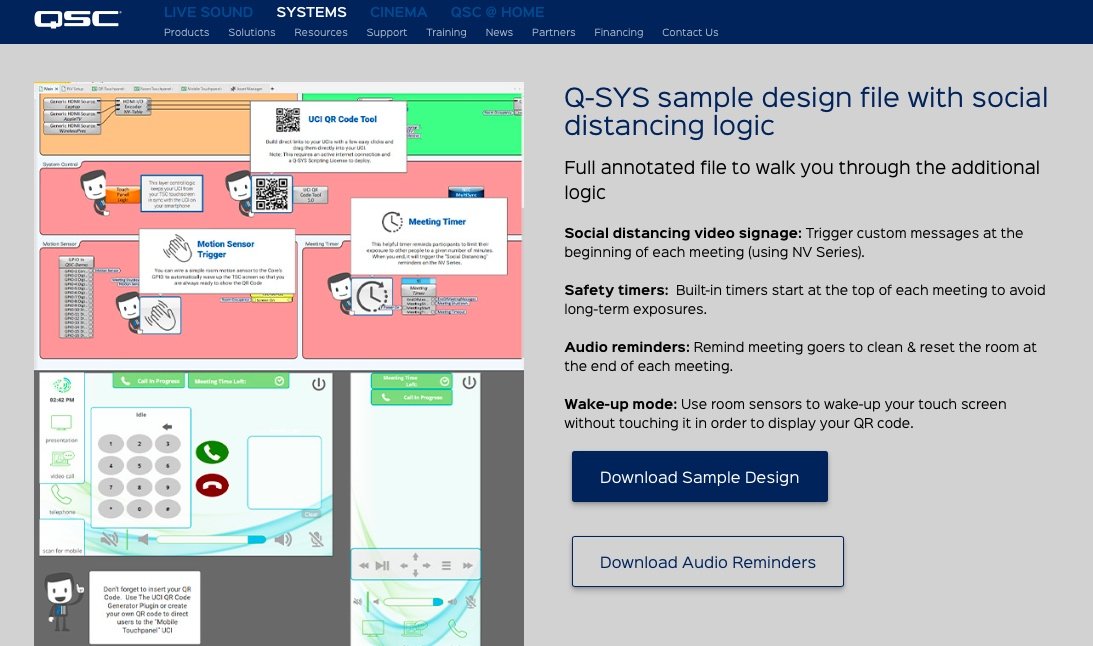
Task: Open the LIVE SOUND section
Action: tap(208, 12)
